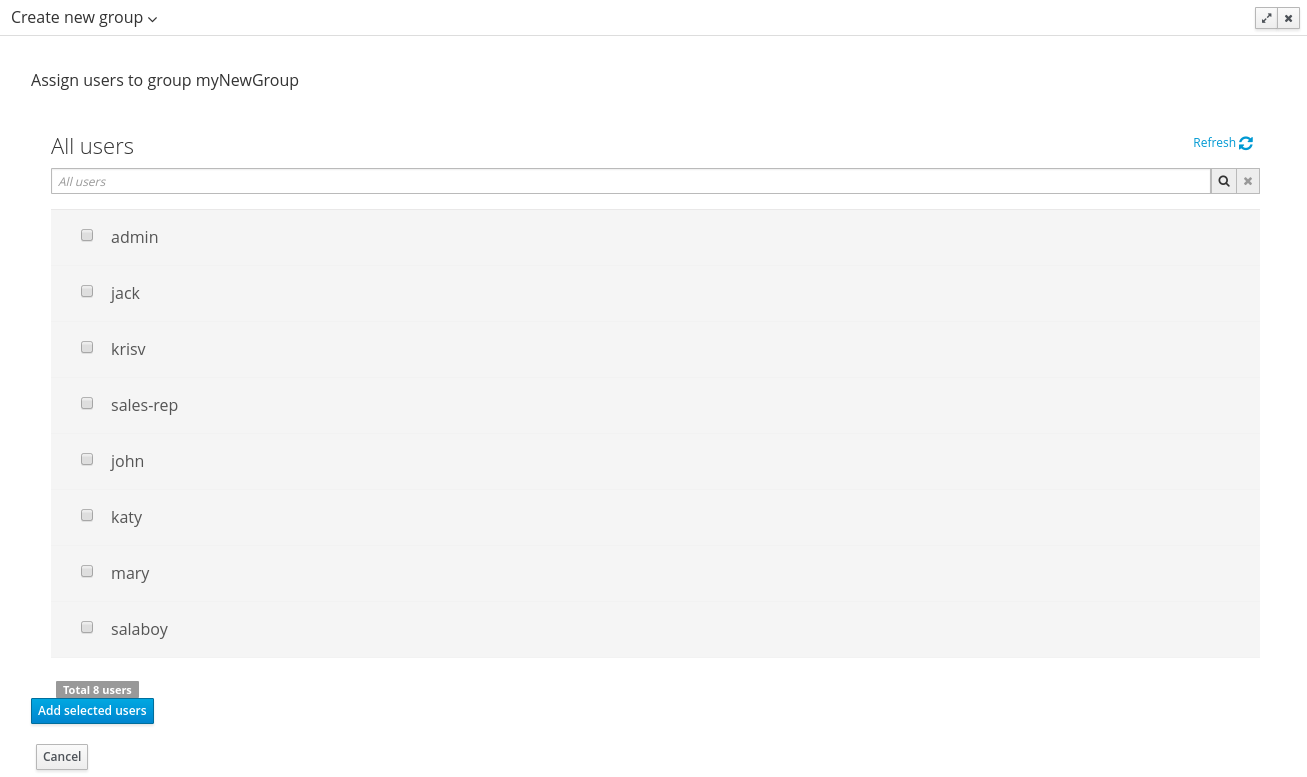The height and width of the screenshot is (777, 1307).
Task: Select the user mary
Action: tap(87, 571)
